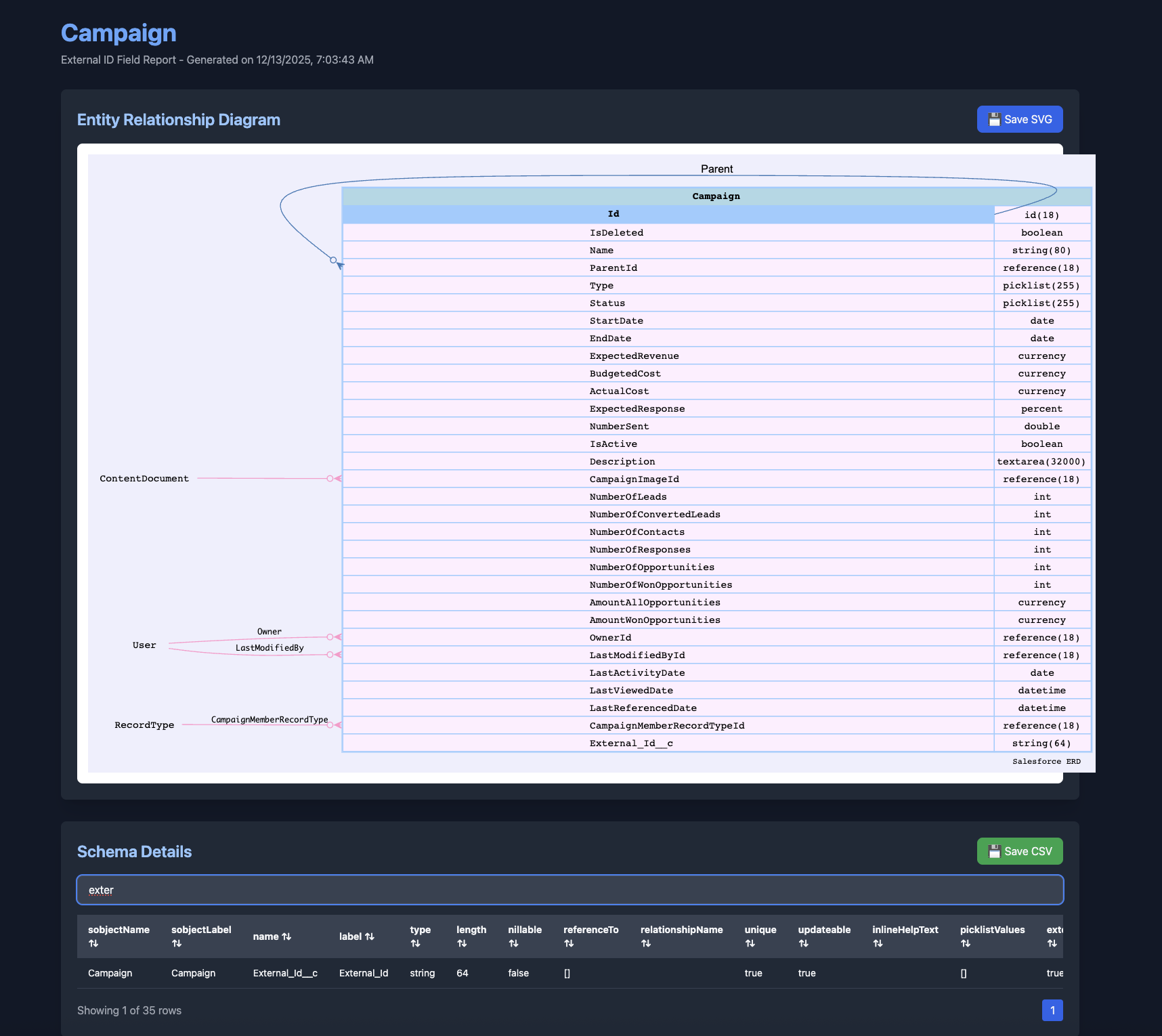The image size is (1162, 1036).
Task: Click the 'CampaignMemberRecordType' relationship label
Action: pos(270,720)
